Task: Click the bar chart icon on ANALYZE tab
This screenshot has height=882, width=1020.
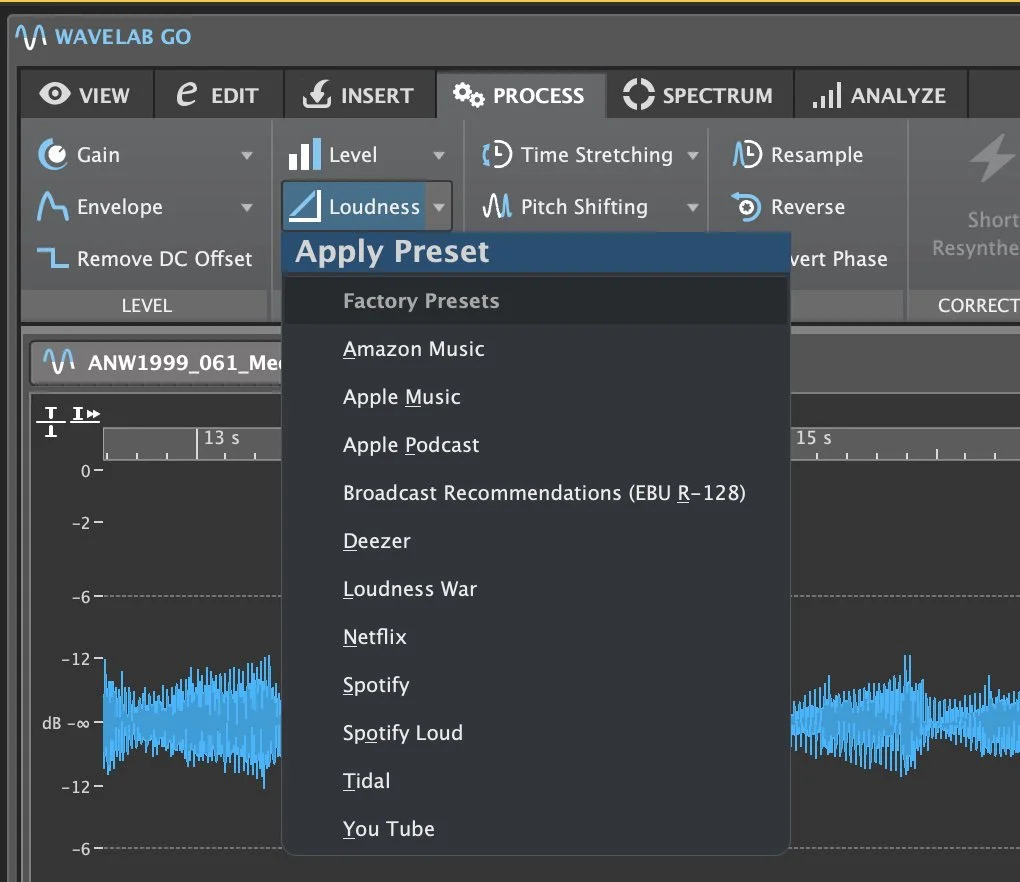Action: point(827,96)
